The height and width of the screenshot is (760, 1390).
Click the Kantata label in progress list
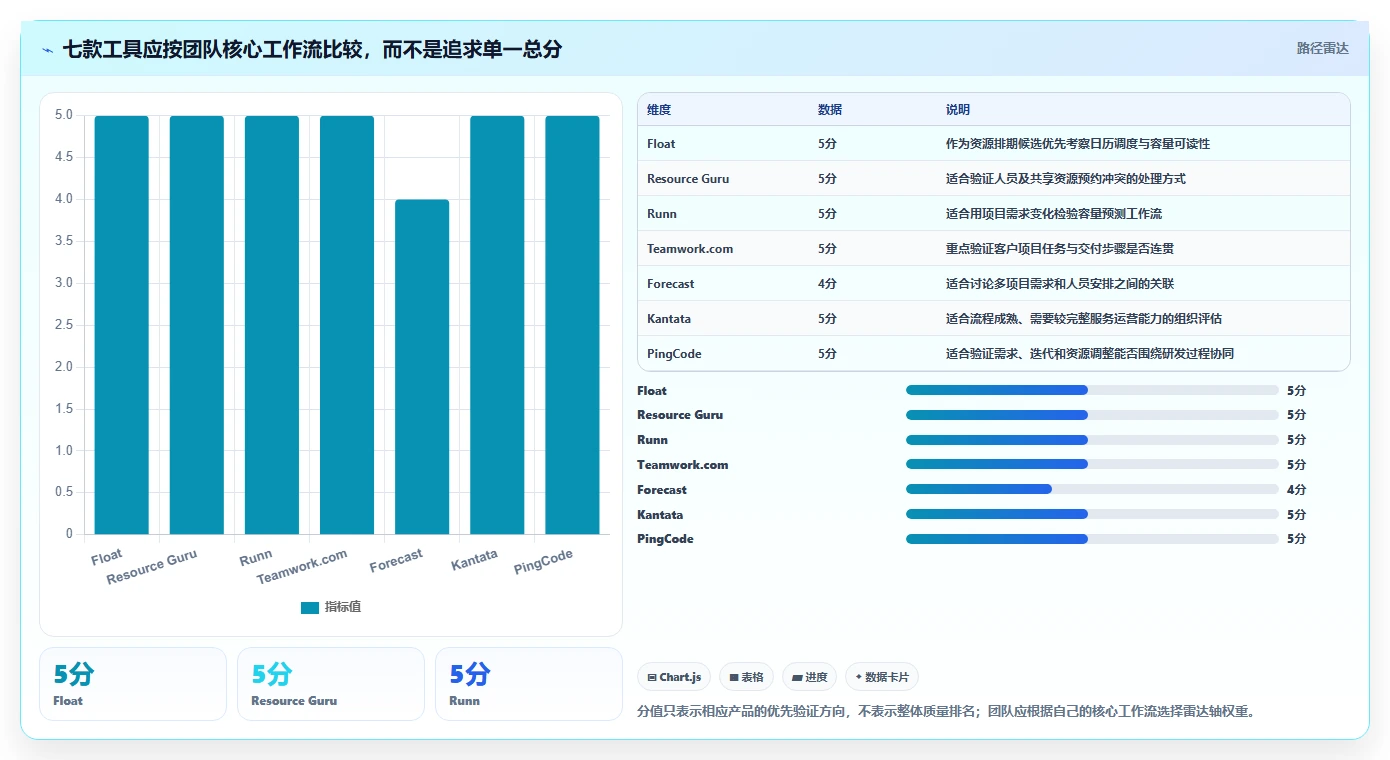click(x=660, y=514)
